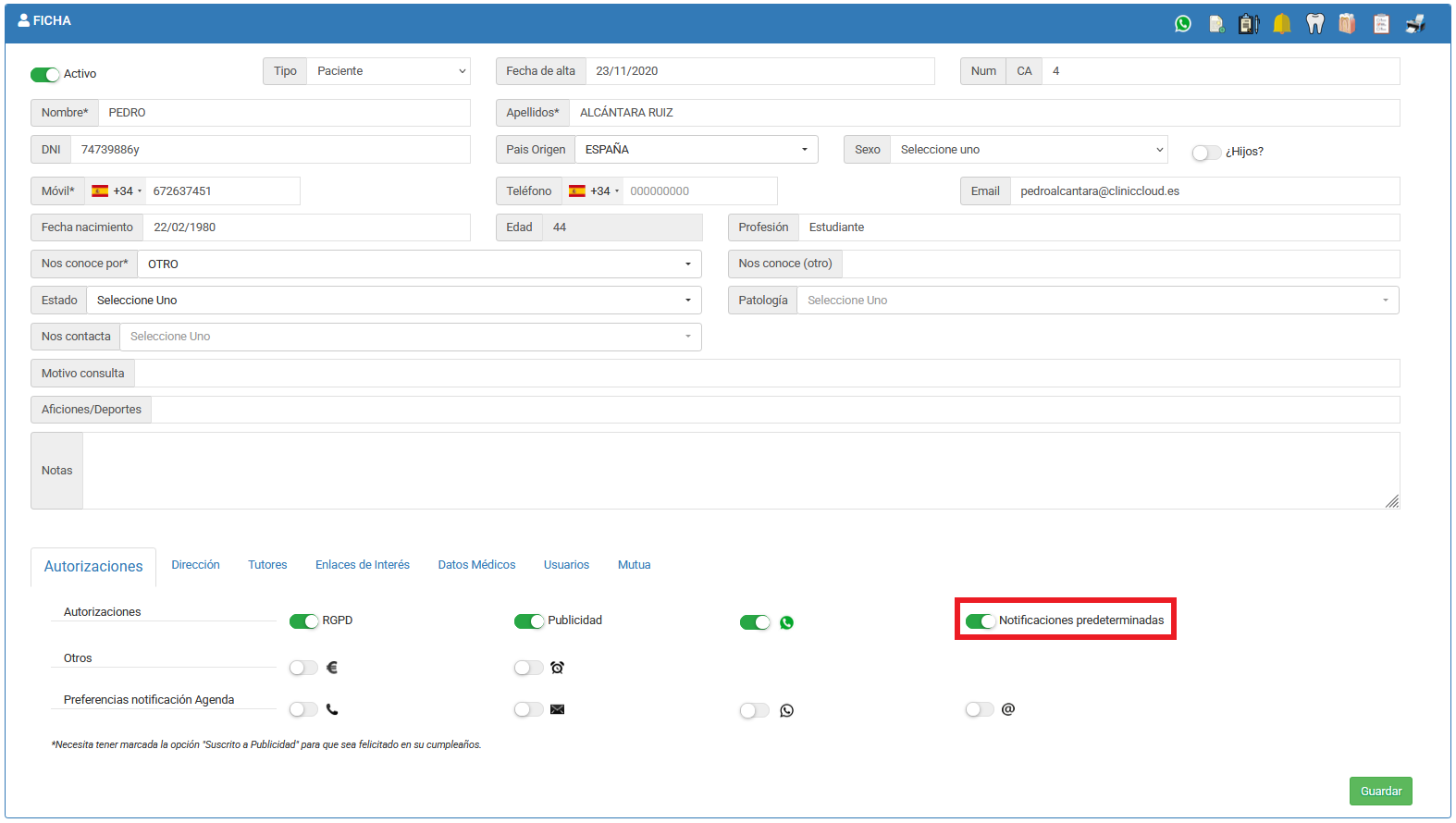1456x823 pixels.
Task: Enable email envelope notification toggle
Action: (529, 709)
